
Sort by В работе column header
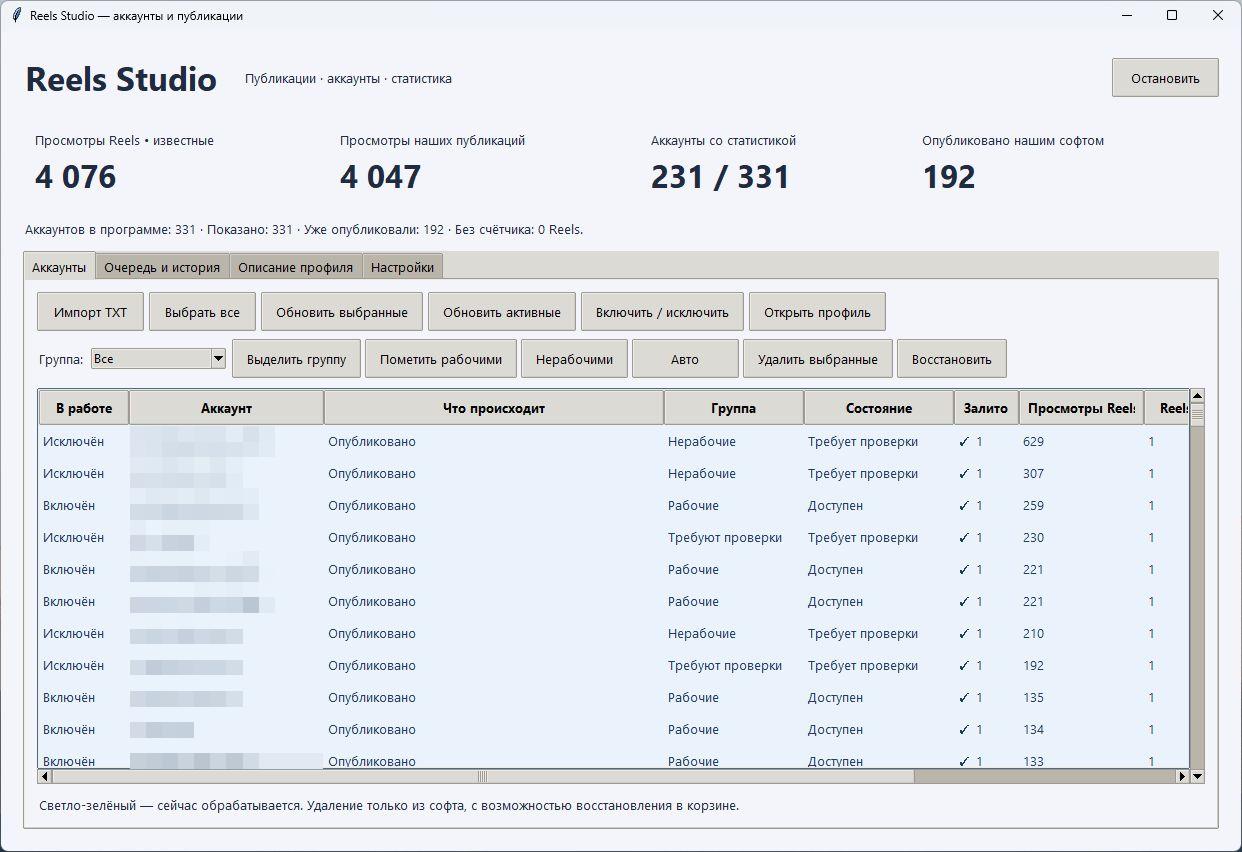tap(84, 408)
